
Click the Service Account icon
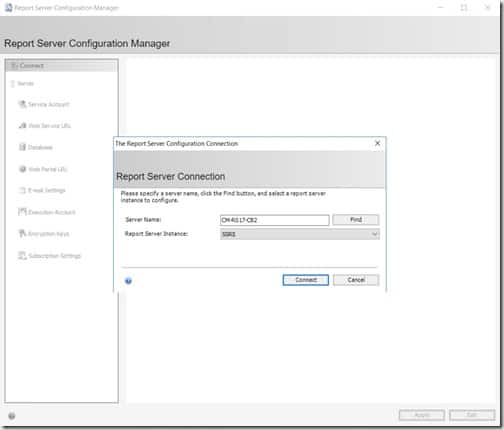(22, 104)
